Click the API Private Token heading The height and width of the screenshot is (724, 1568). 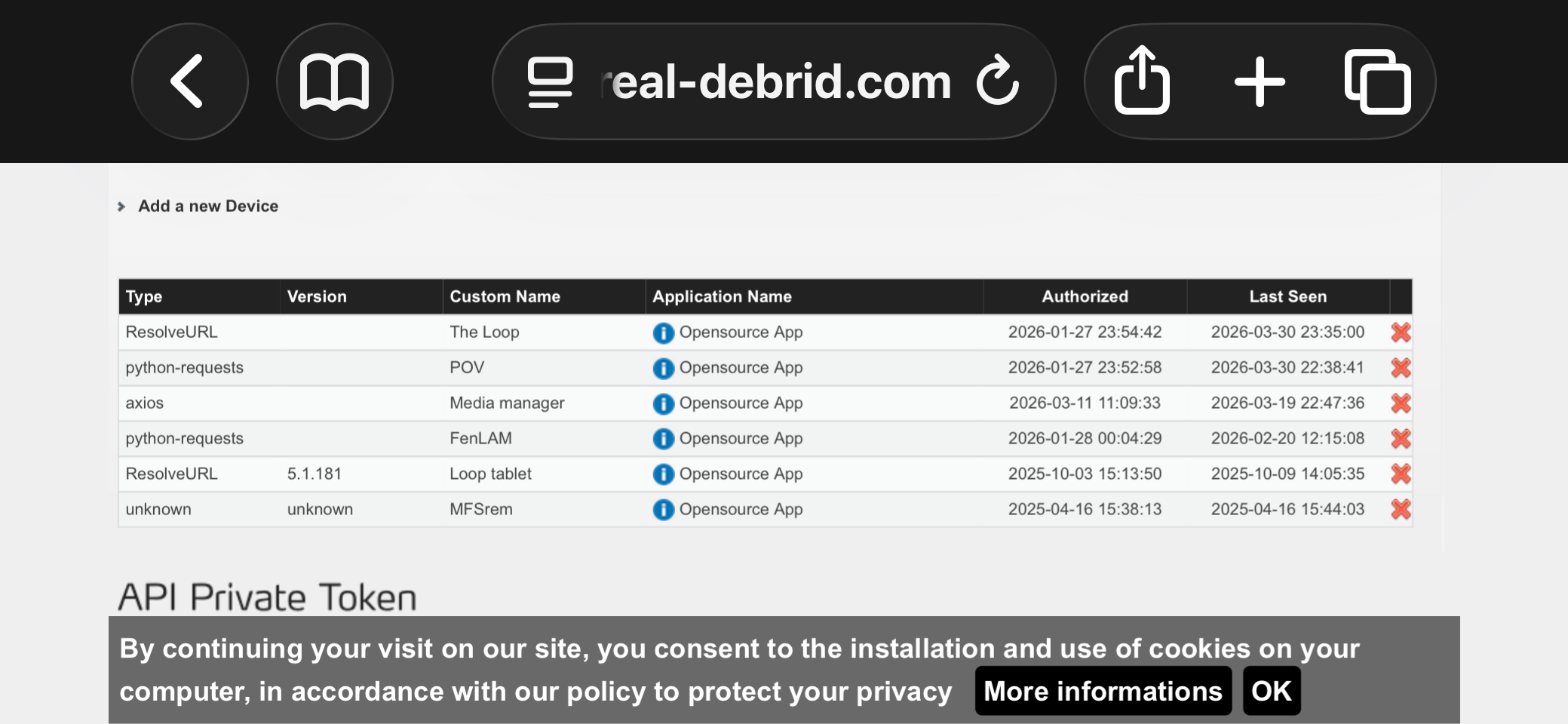point(267,597)
